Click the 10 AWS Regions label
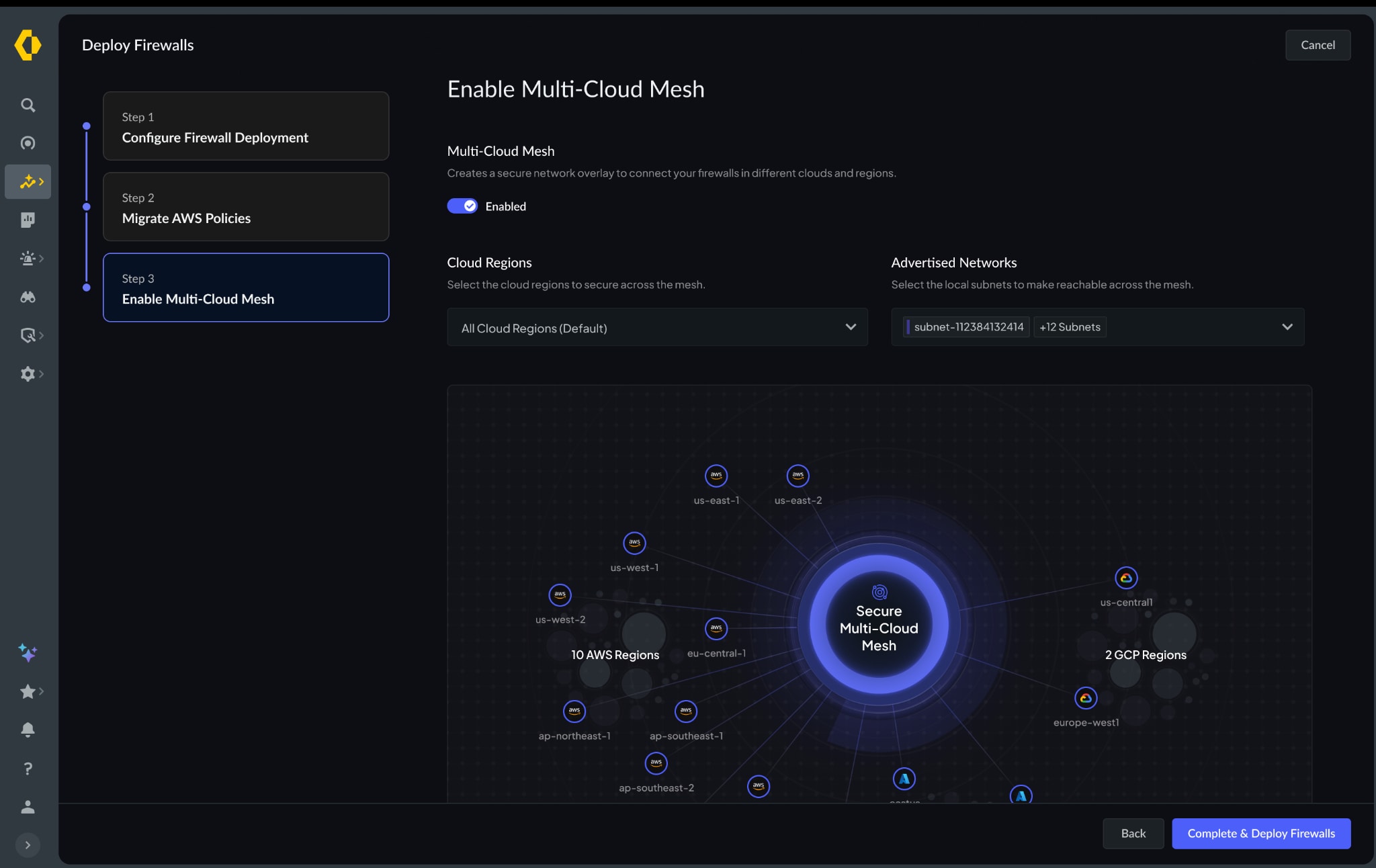 pos(615,655)
